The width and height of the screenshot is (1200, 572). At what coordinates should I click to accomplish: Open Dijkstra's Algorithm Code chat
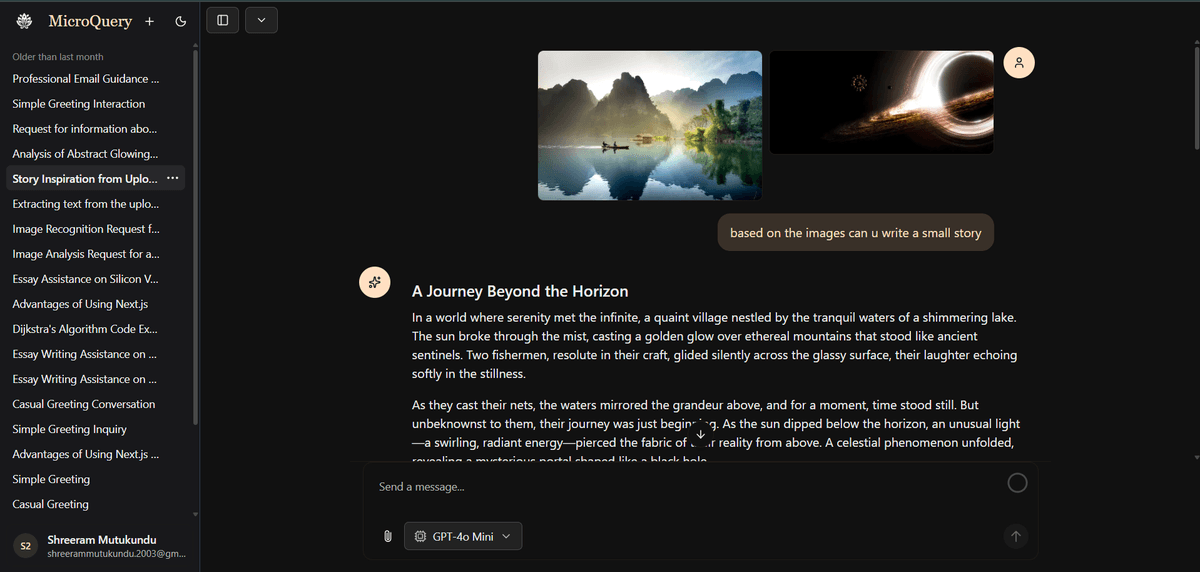(x=84, y=329)
